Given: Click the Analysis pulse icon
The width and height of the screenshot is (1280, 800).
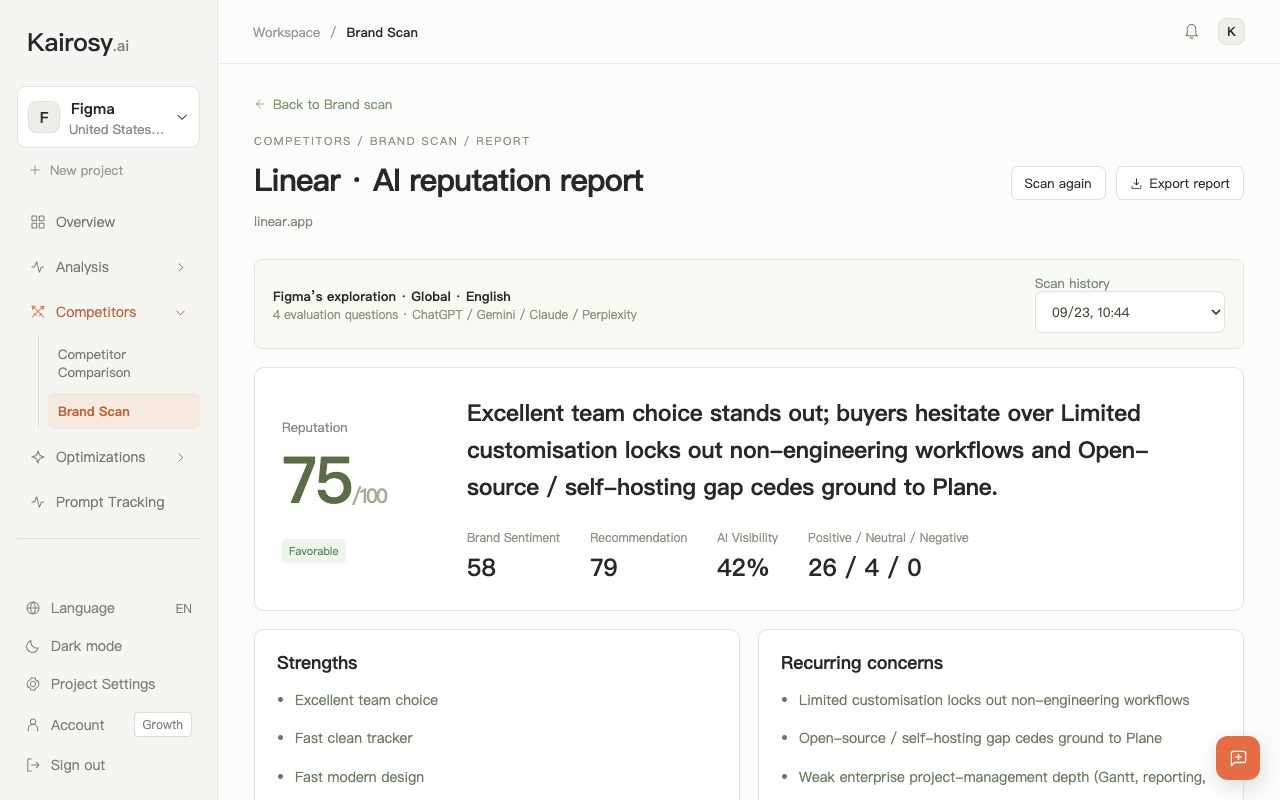Looking at the screenshot, I should click(38, 267).
